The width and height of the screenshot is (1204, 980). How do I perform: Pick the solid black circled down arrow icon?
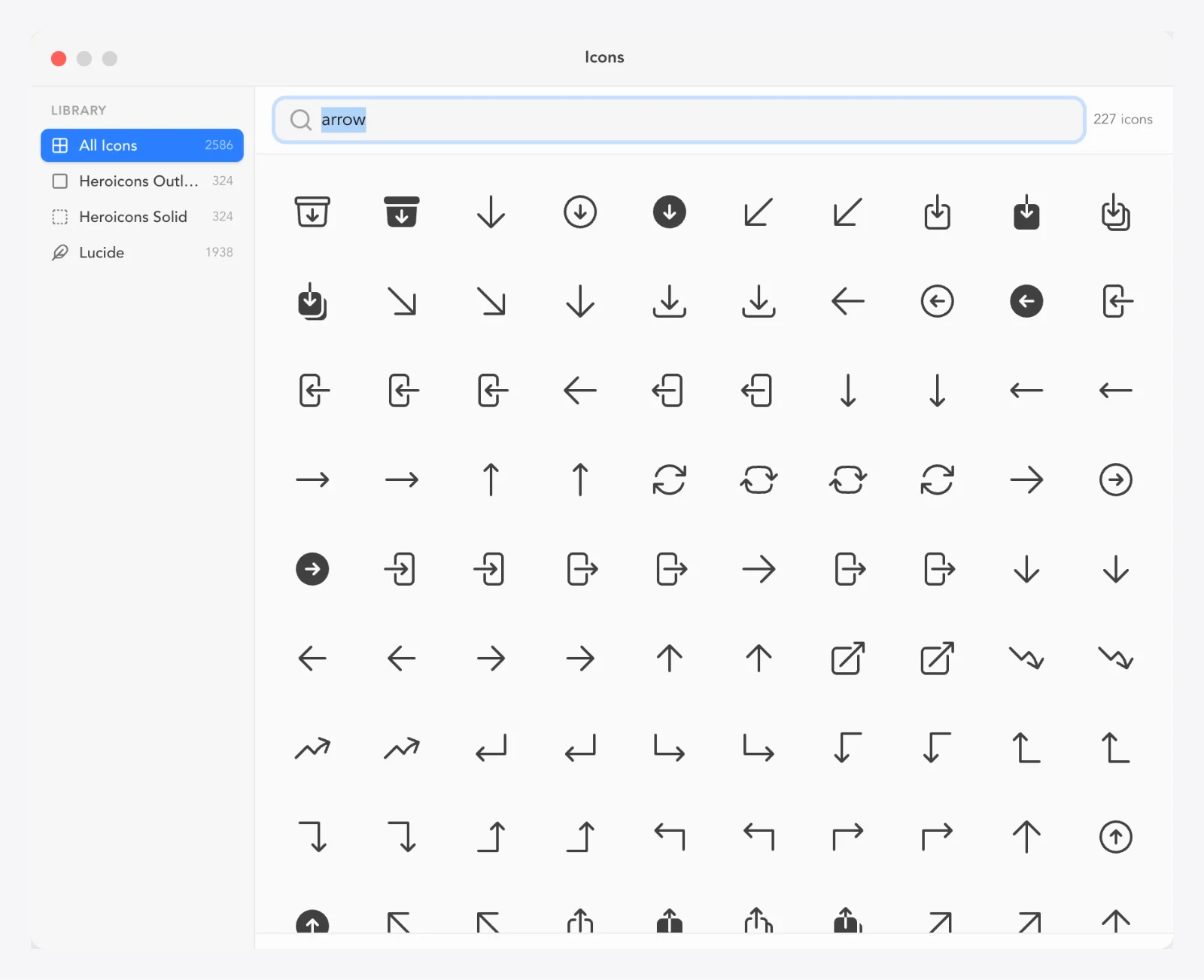click(670, 212)
